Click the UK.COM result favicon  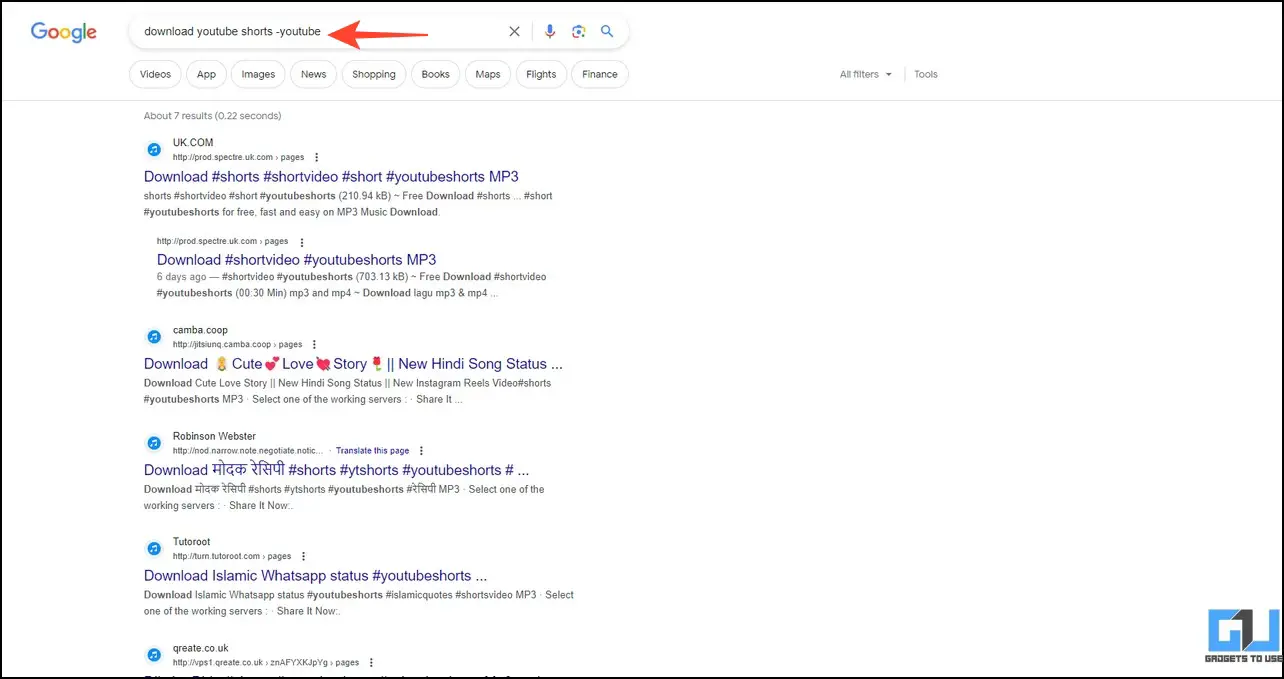coord(154,149)
